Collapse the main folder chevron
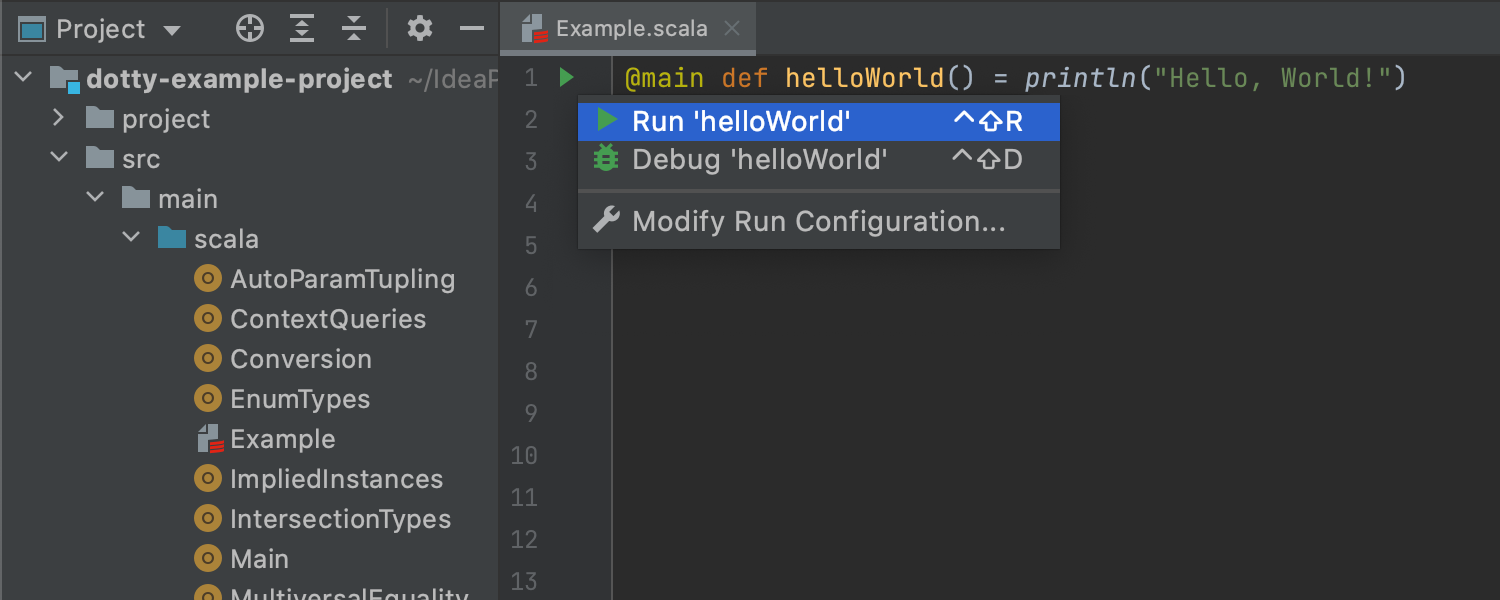This screenshot has width=1500, height=600. 96,198
